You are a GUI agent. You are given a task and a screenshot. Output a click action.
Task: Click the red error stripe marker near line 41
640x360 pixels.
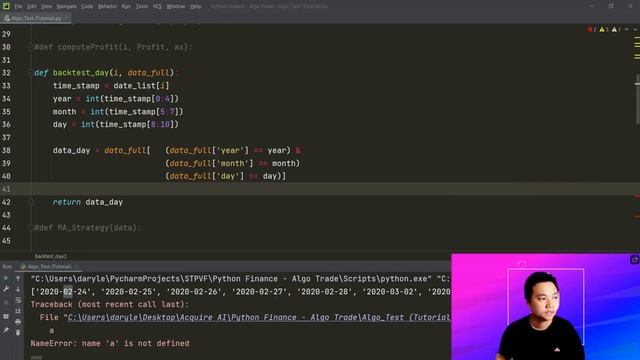pyautogui.click(x=637, y=196)
